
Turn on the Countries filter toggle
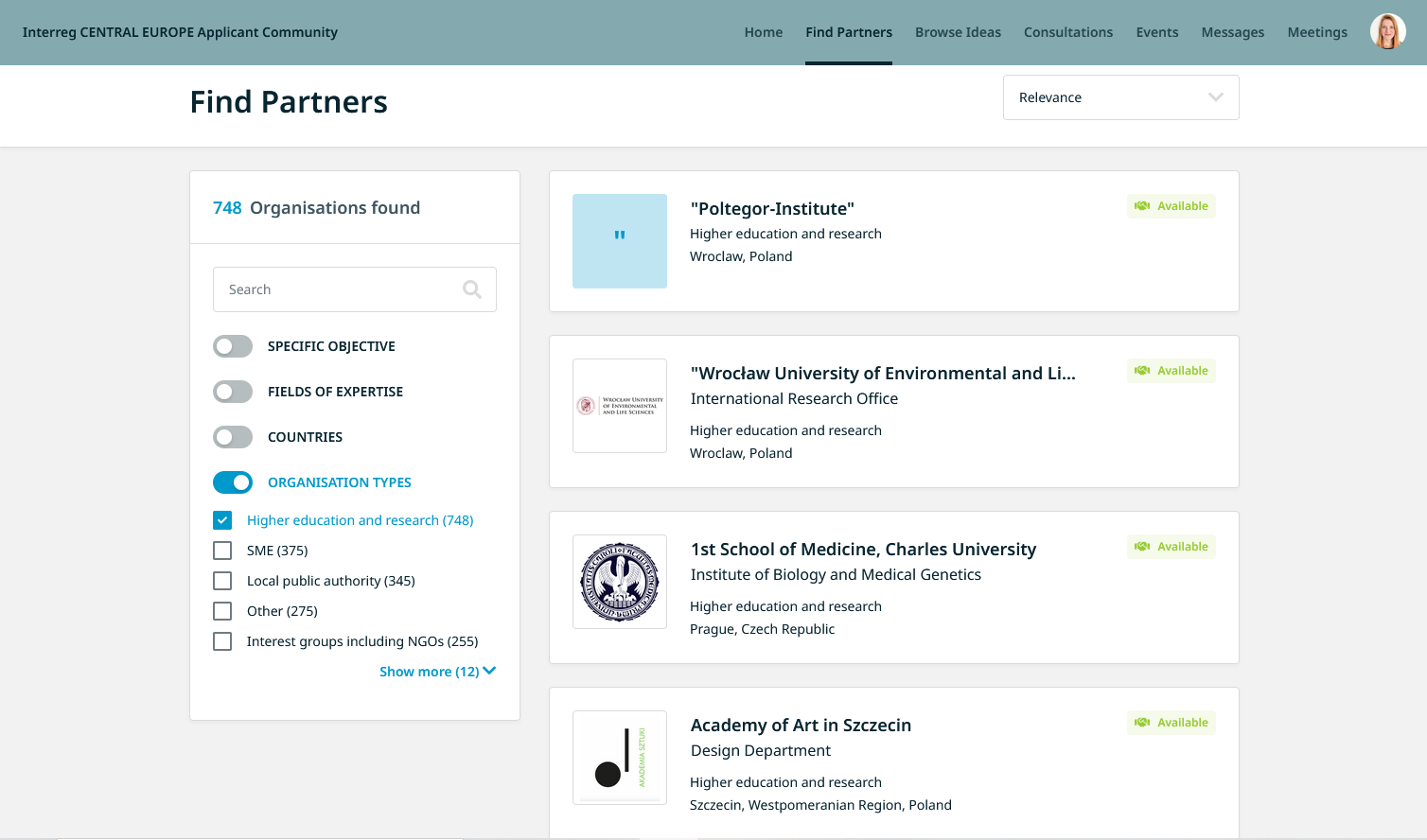coord(233,437)
